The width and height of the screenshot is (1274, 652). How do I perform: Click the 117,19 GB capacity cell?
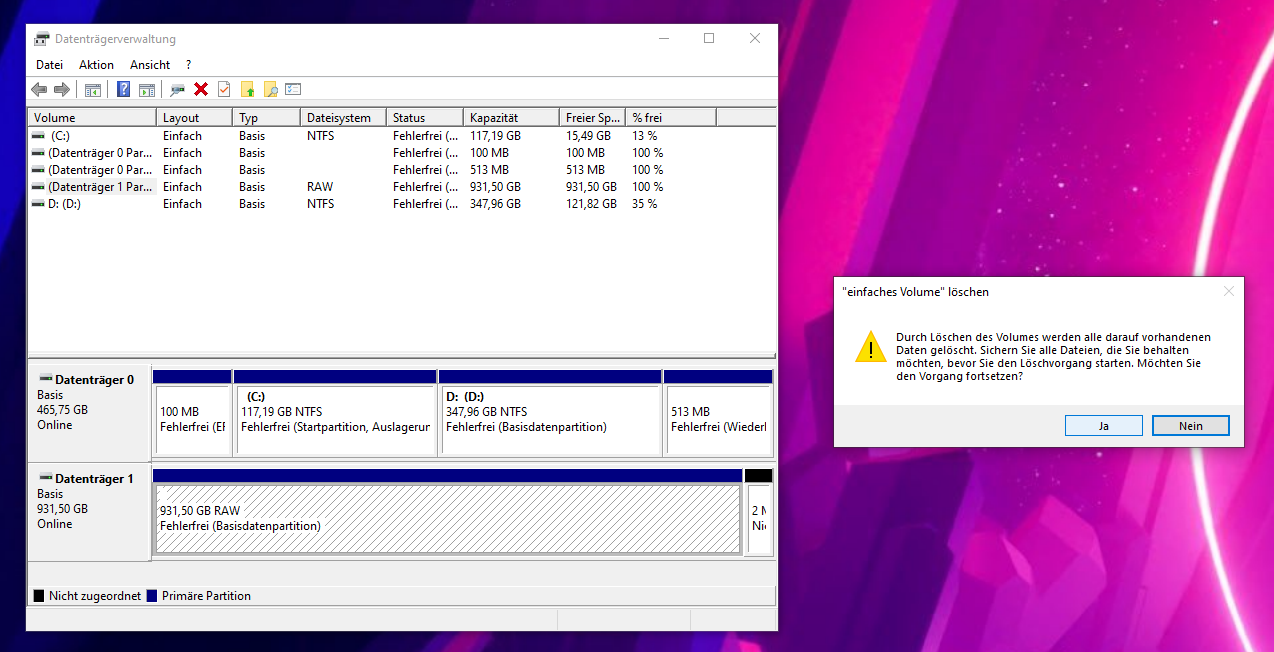pos(495,136)
